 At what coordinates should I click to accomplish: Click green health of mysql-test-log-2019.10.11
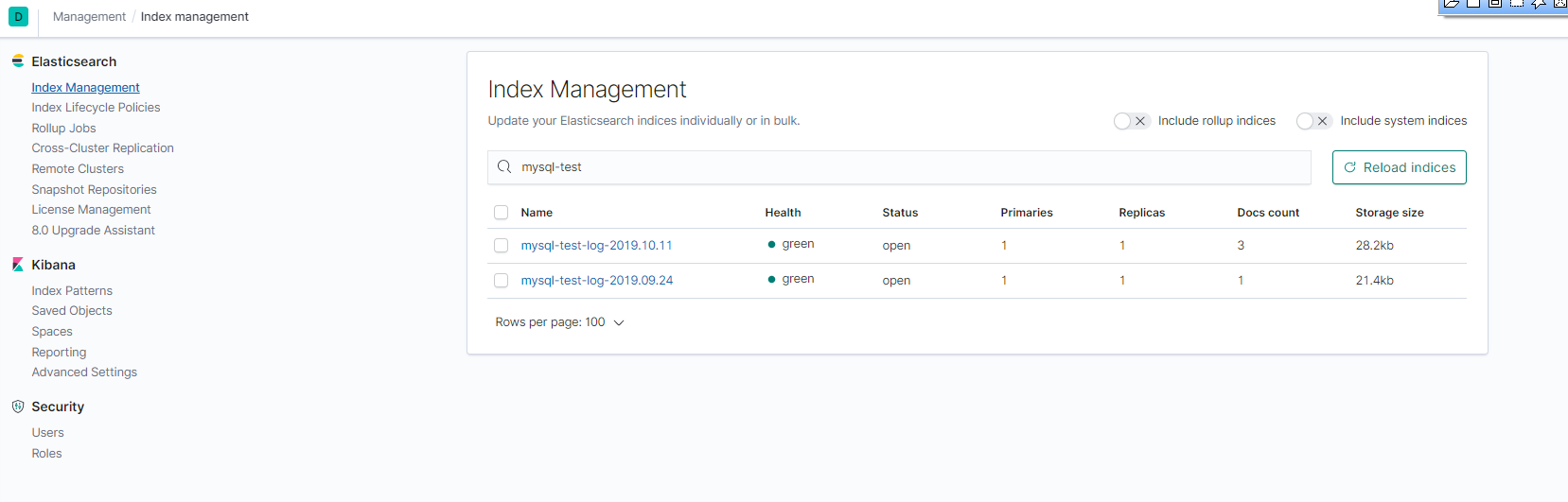[x=791, y=244]
